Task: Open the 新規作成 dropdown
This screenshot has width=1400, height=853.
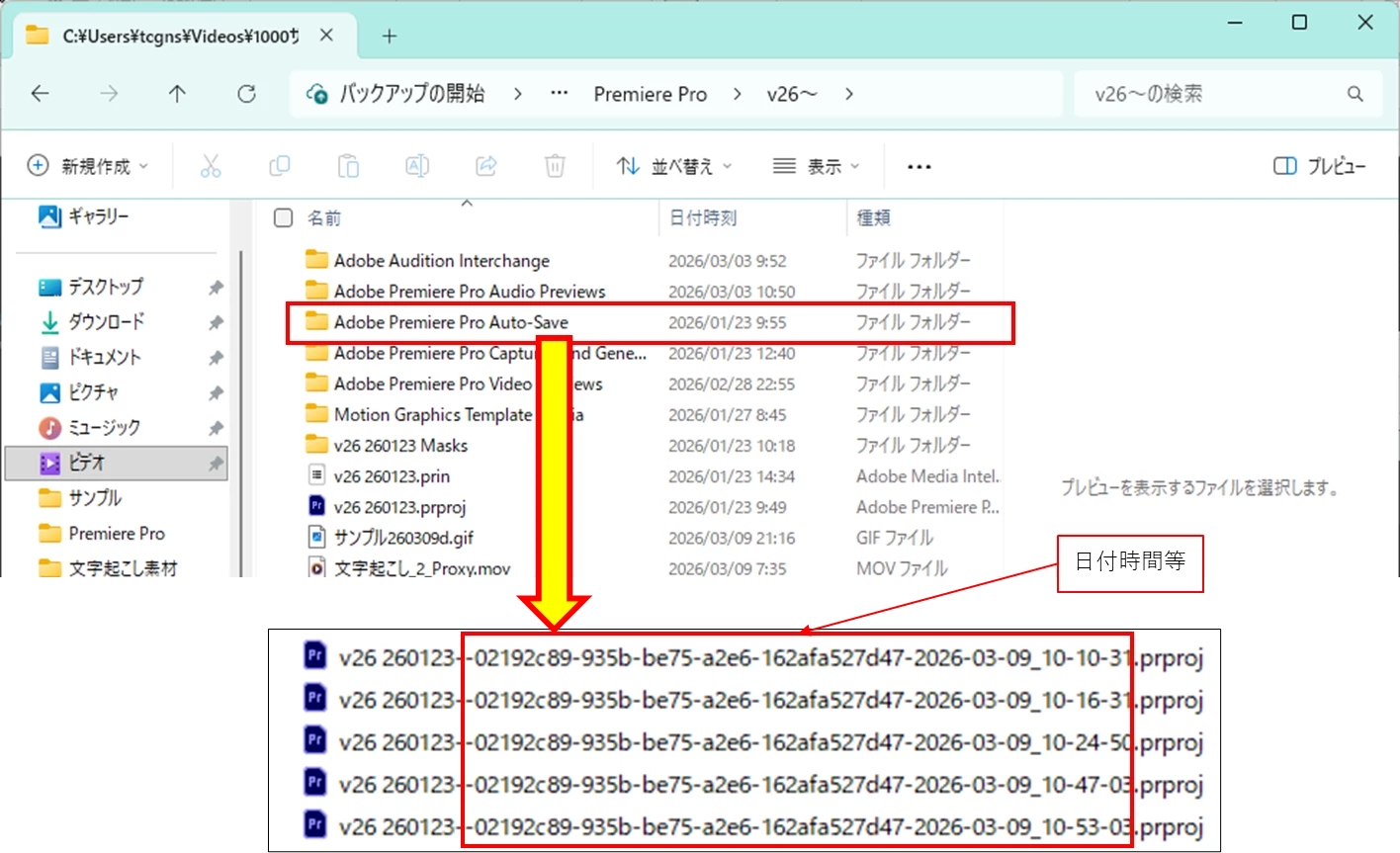Action: (87, 166)
